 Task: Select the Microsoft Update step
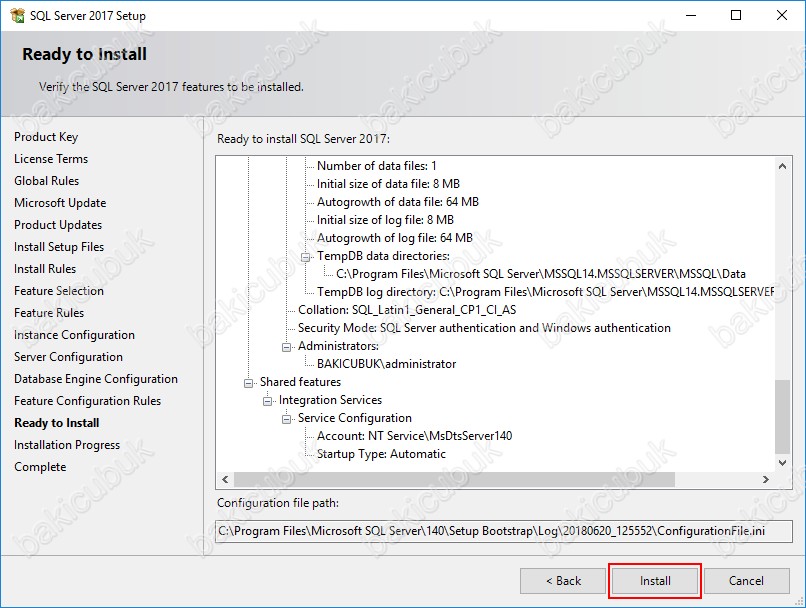tap(60, 203)
